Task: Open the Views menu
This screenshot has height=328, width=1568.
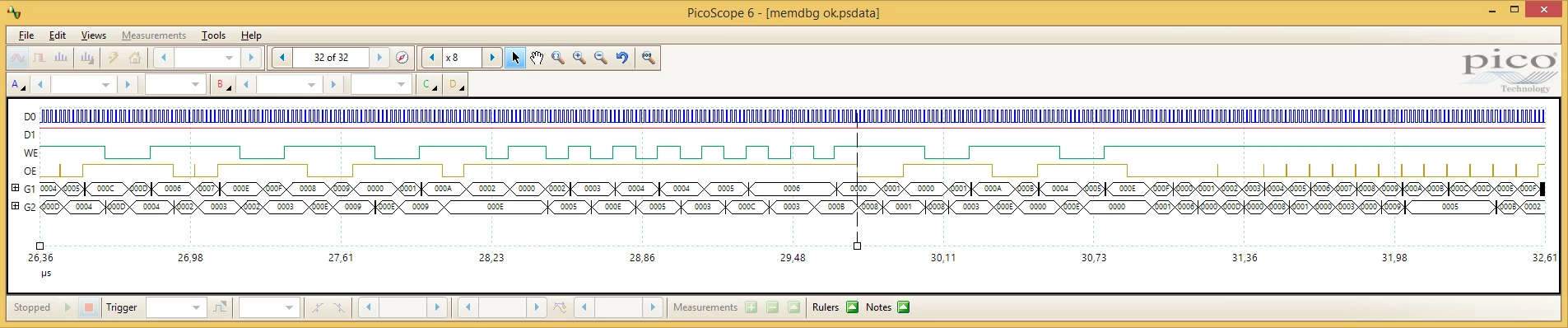Action: tap(93, 35)
